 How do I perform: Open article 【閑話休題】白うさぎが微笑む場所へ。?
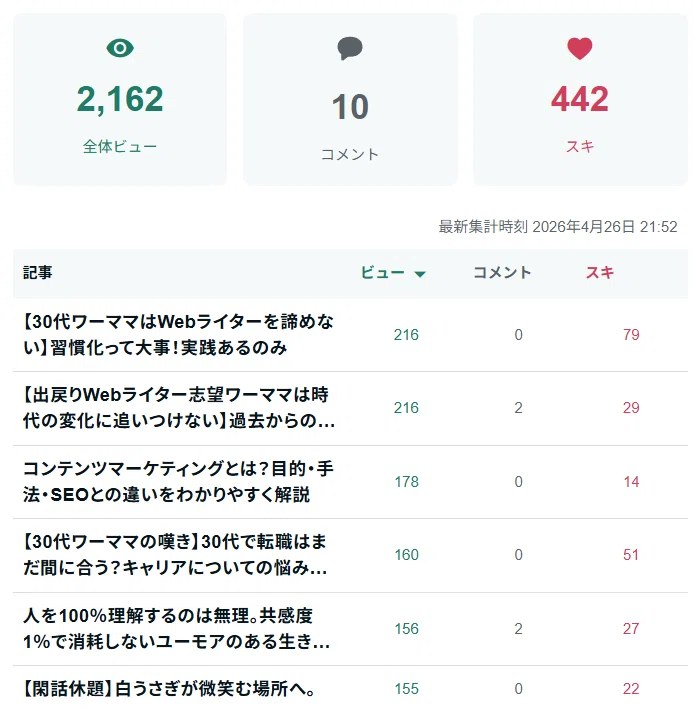tap(169, 689)
